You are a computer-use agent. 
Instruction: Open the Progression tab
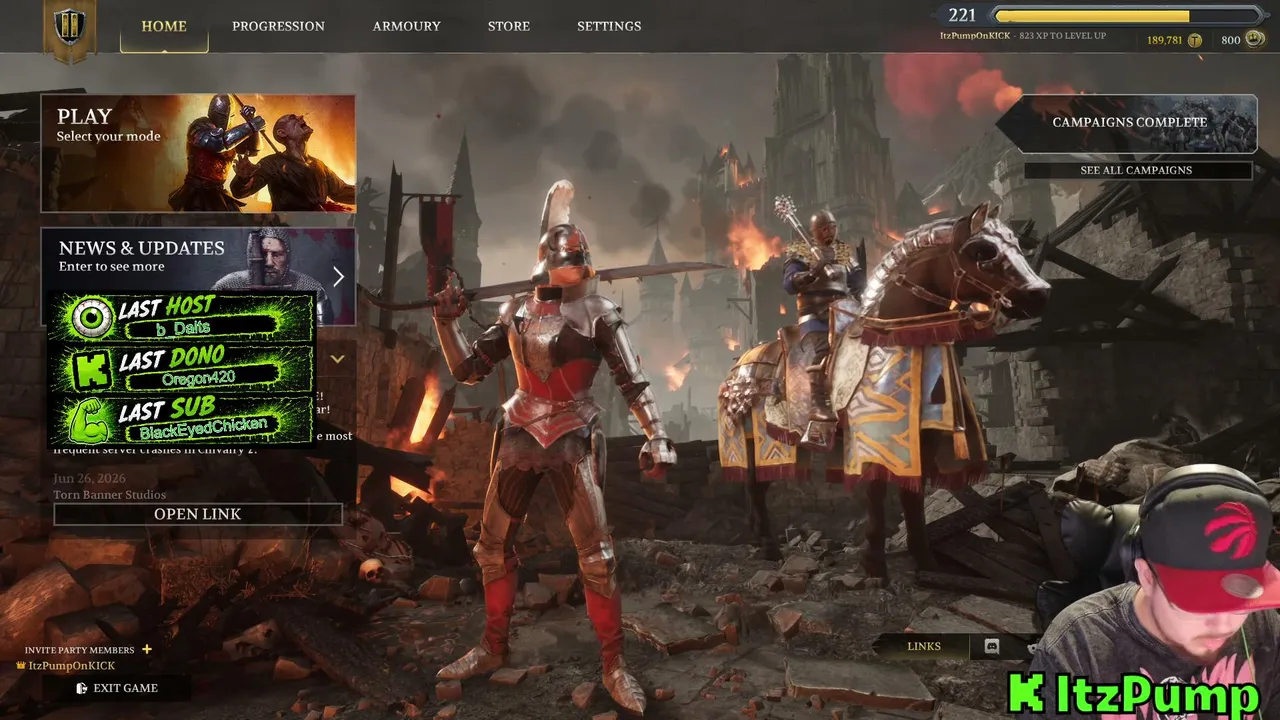click(x=278, y=26)
